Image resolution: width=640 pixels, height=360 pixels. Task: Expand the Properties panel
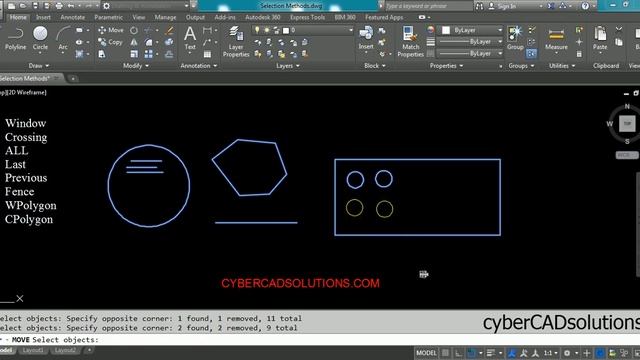click(x=447, y=66)
